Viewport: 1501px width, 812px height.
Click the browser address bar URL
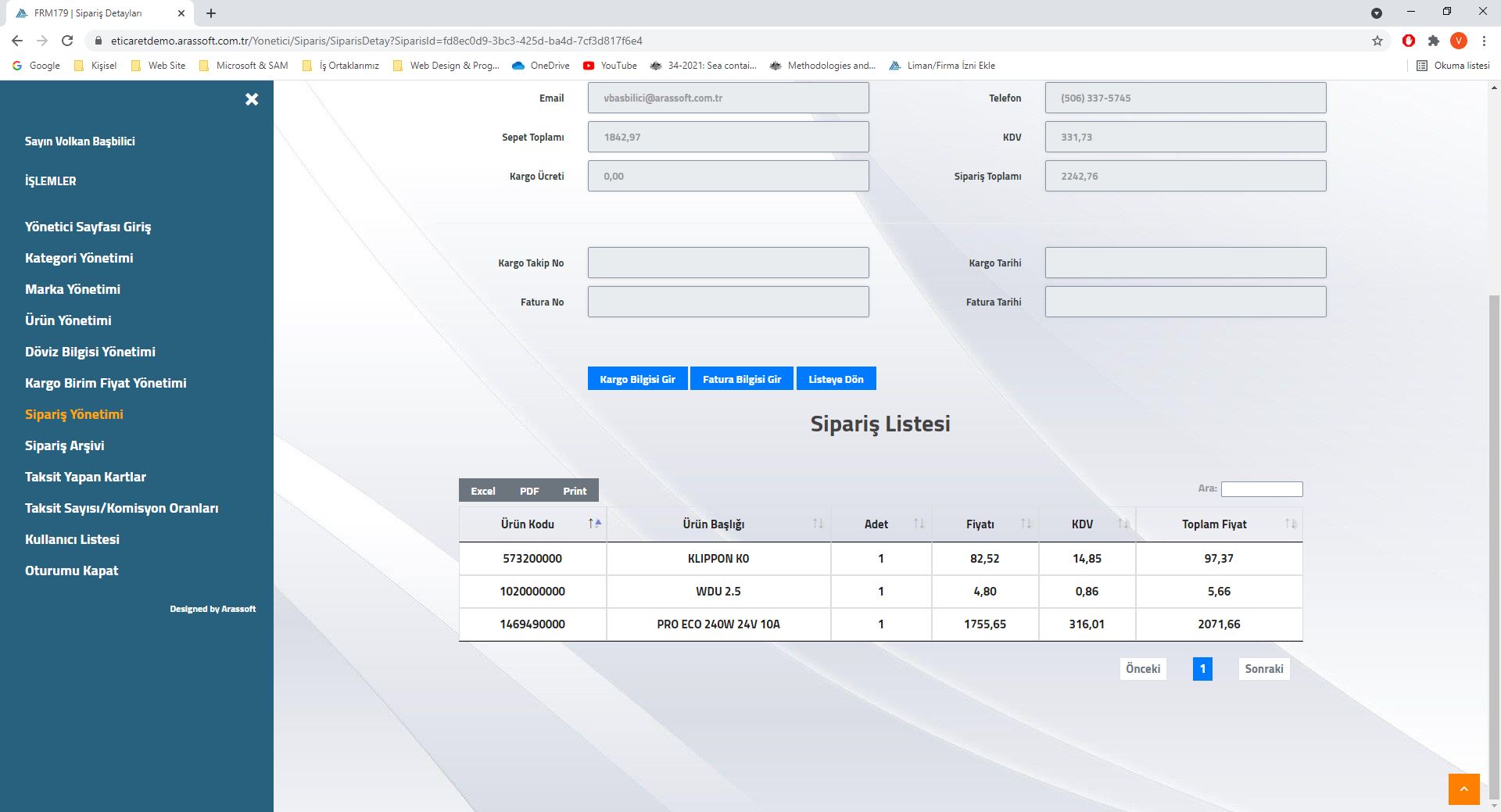click(x=377, y=41)
